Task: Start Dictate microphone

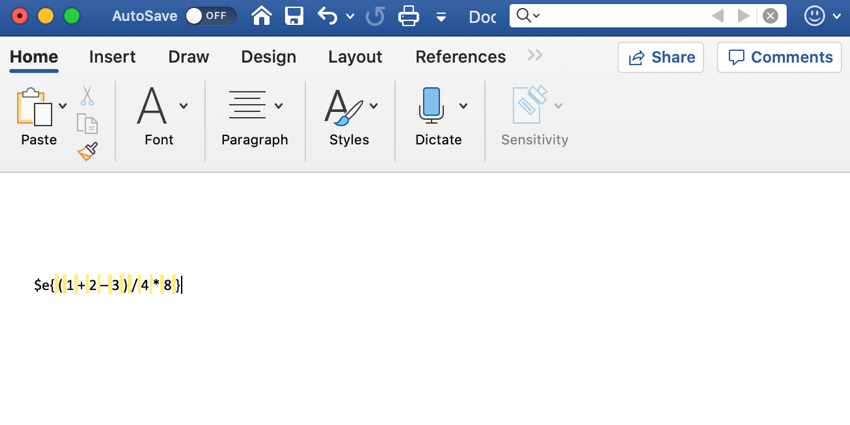Action: tap(432, 106)
